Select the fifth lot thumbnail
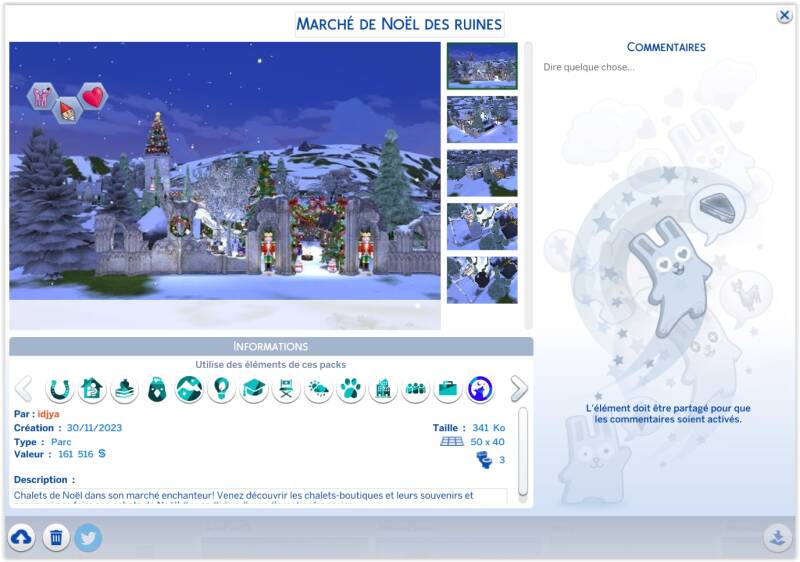The height and width of the screenshot is (562, 800). pos(482,280)
